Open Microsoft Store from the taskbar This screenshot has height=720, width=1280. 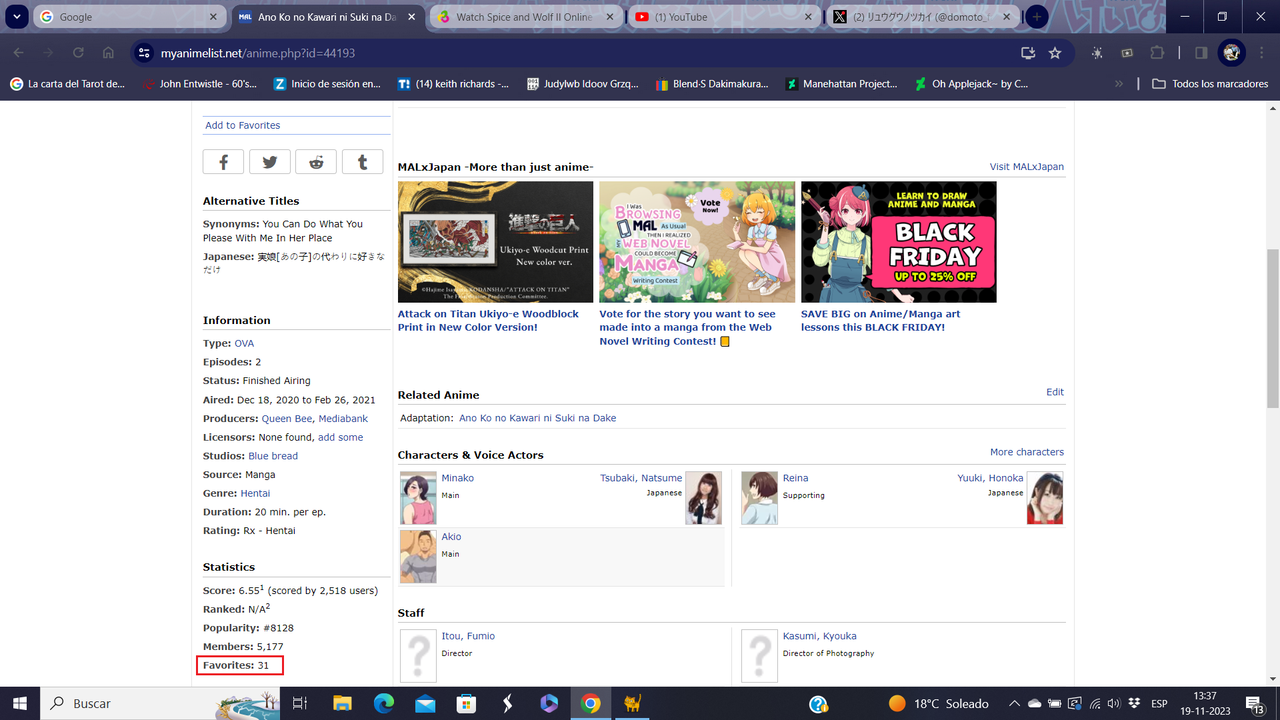point(466,703)
